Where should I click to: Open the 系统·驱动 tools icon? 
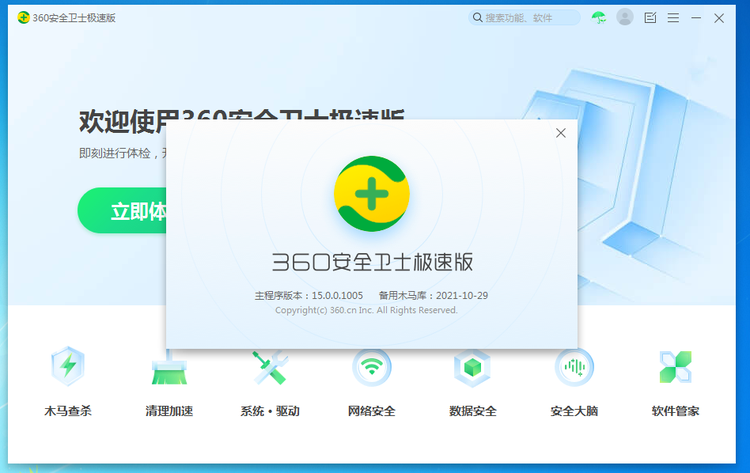pos(270,367)
